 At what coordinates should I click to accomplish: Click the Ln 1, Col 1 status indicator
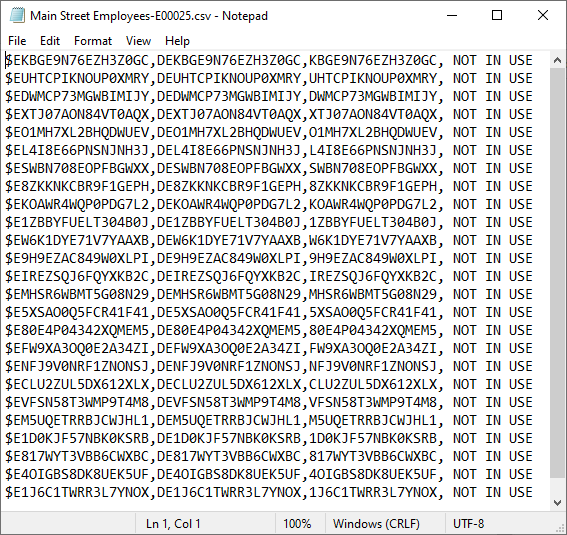coord(173,523)
